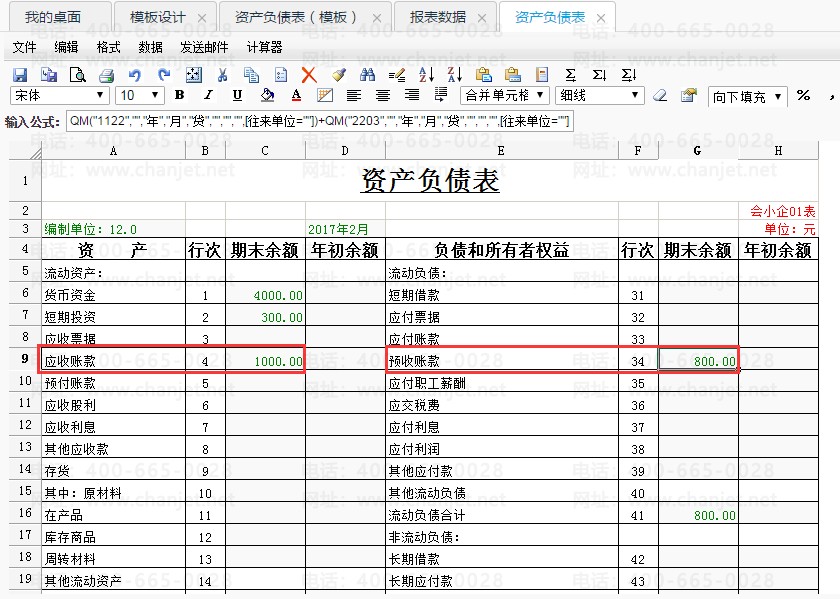Open the 数据 menu
Viewport: 840px width, 599px height.
pos(150,47)
